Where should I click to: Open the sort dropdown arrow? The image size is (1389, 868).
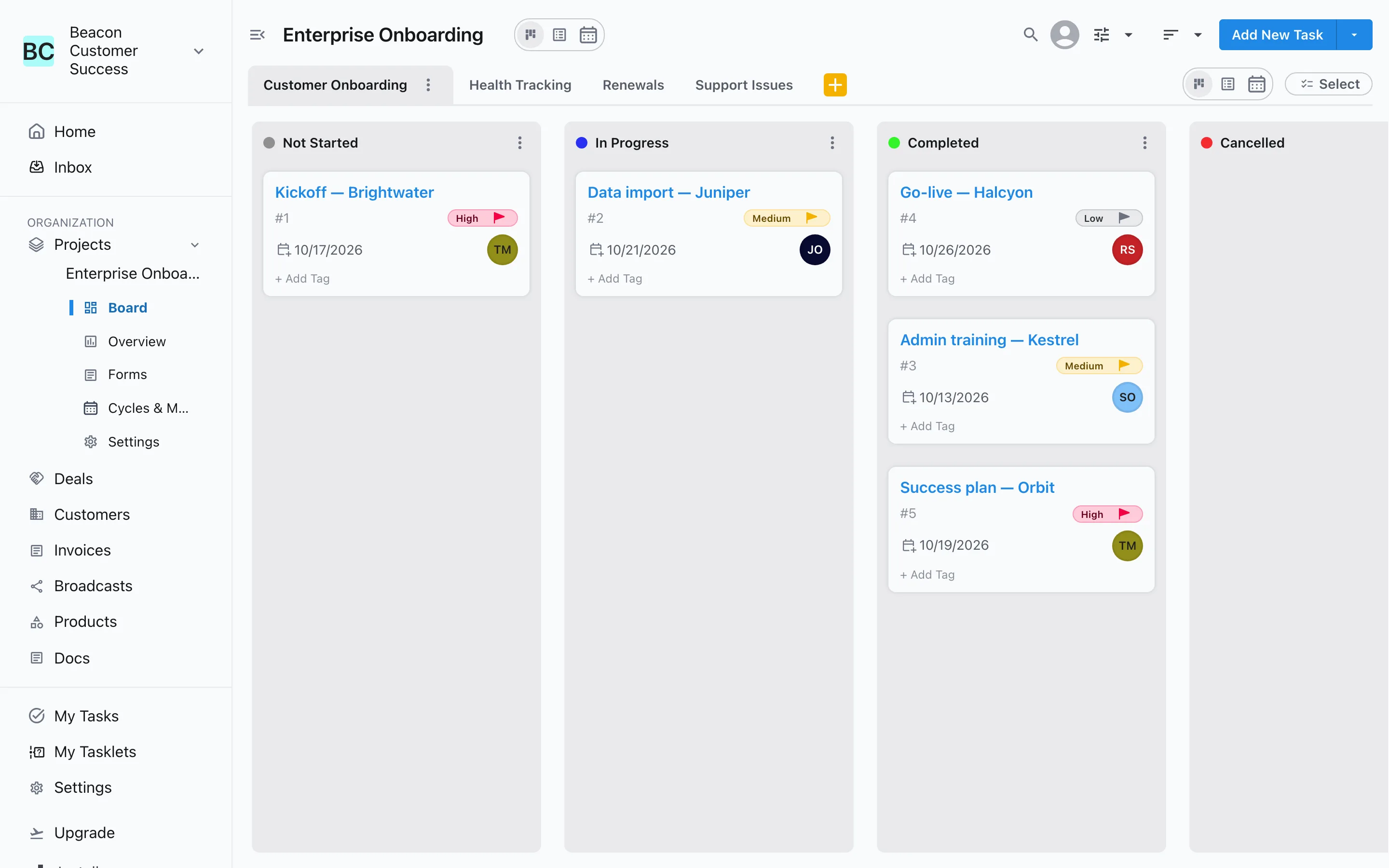1198,35
